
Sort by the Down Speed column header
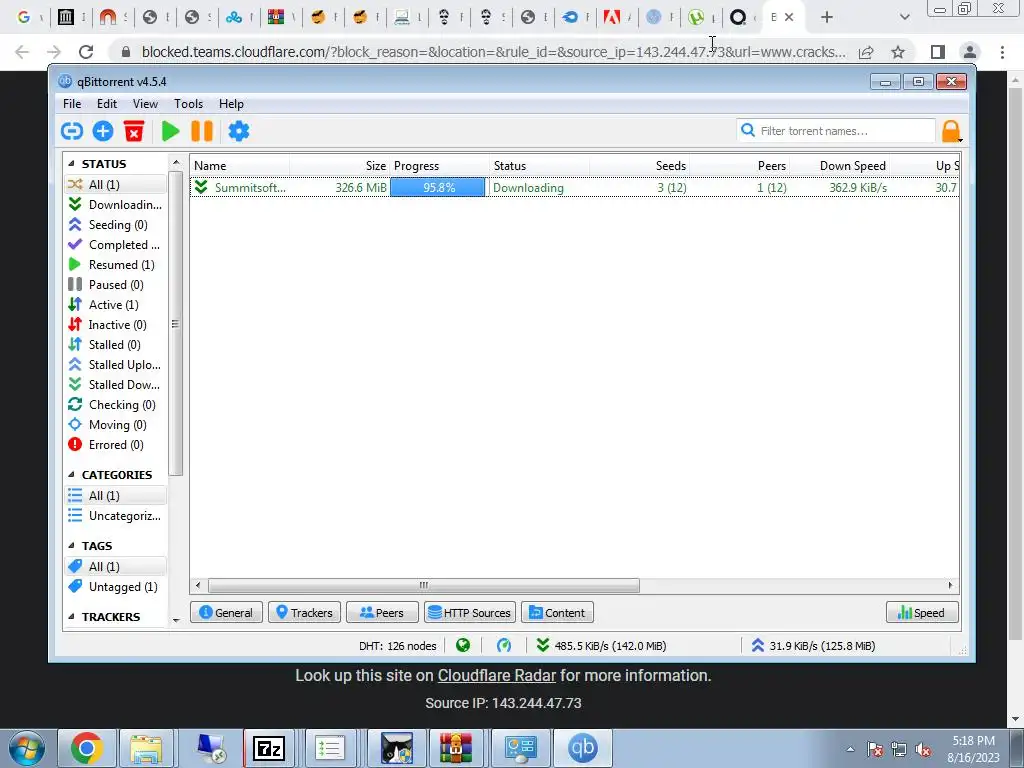840,166
